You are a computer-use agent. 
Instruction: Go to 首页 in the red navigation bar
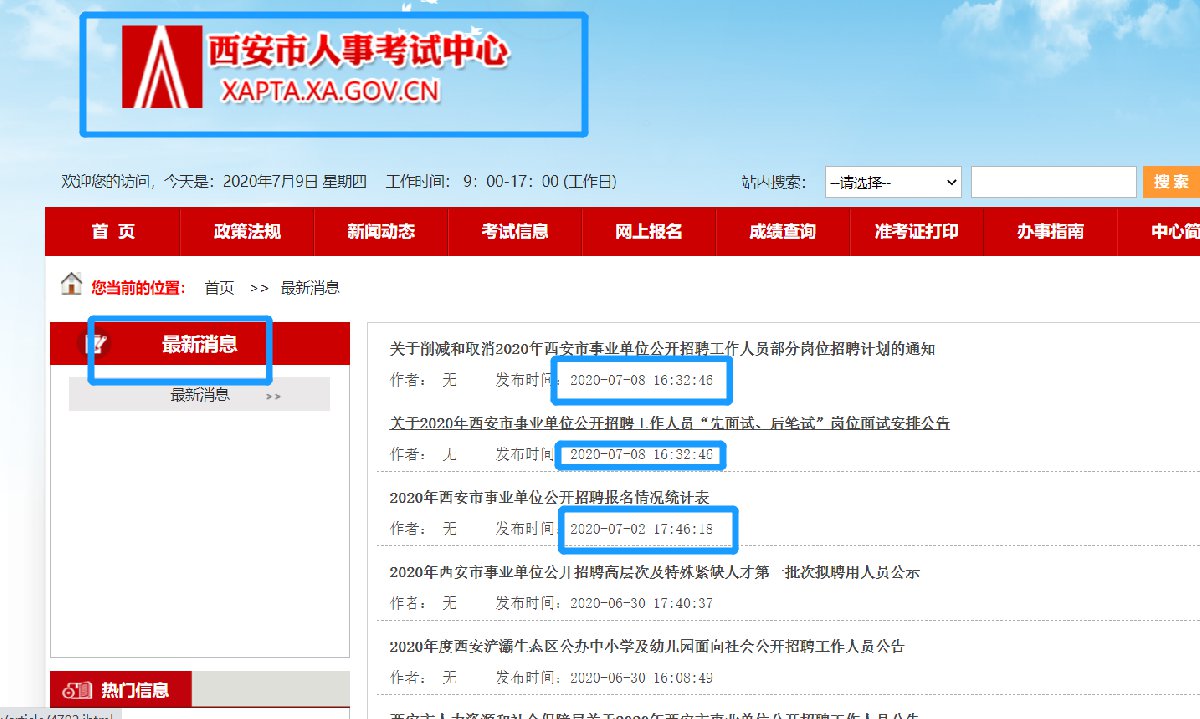click(113, 232)
